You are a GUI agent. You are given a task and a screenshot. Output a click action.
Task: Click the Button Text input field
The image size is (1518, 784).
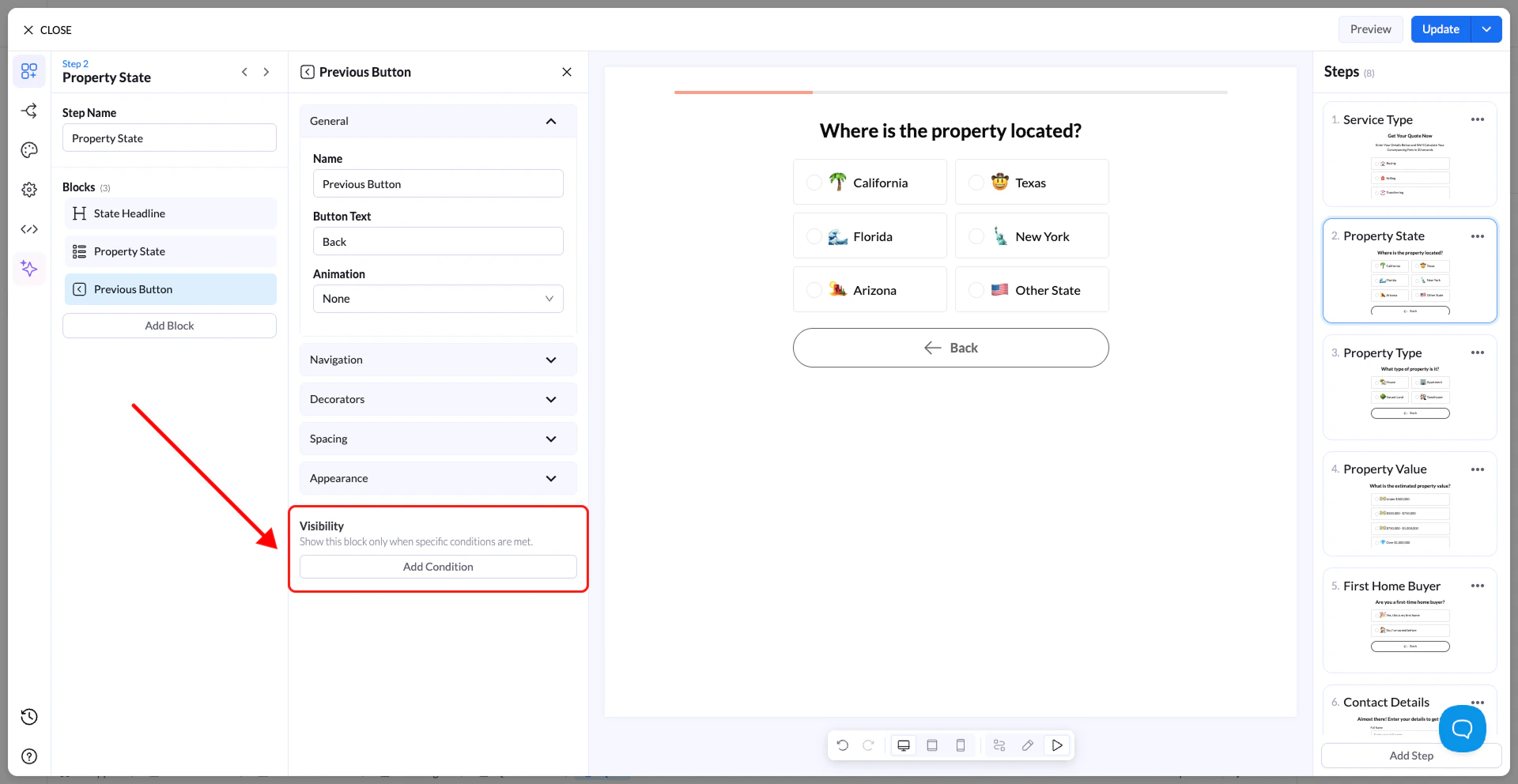point(438,241)
